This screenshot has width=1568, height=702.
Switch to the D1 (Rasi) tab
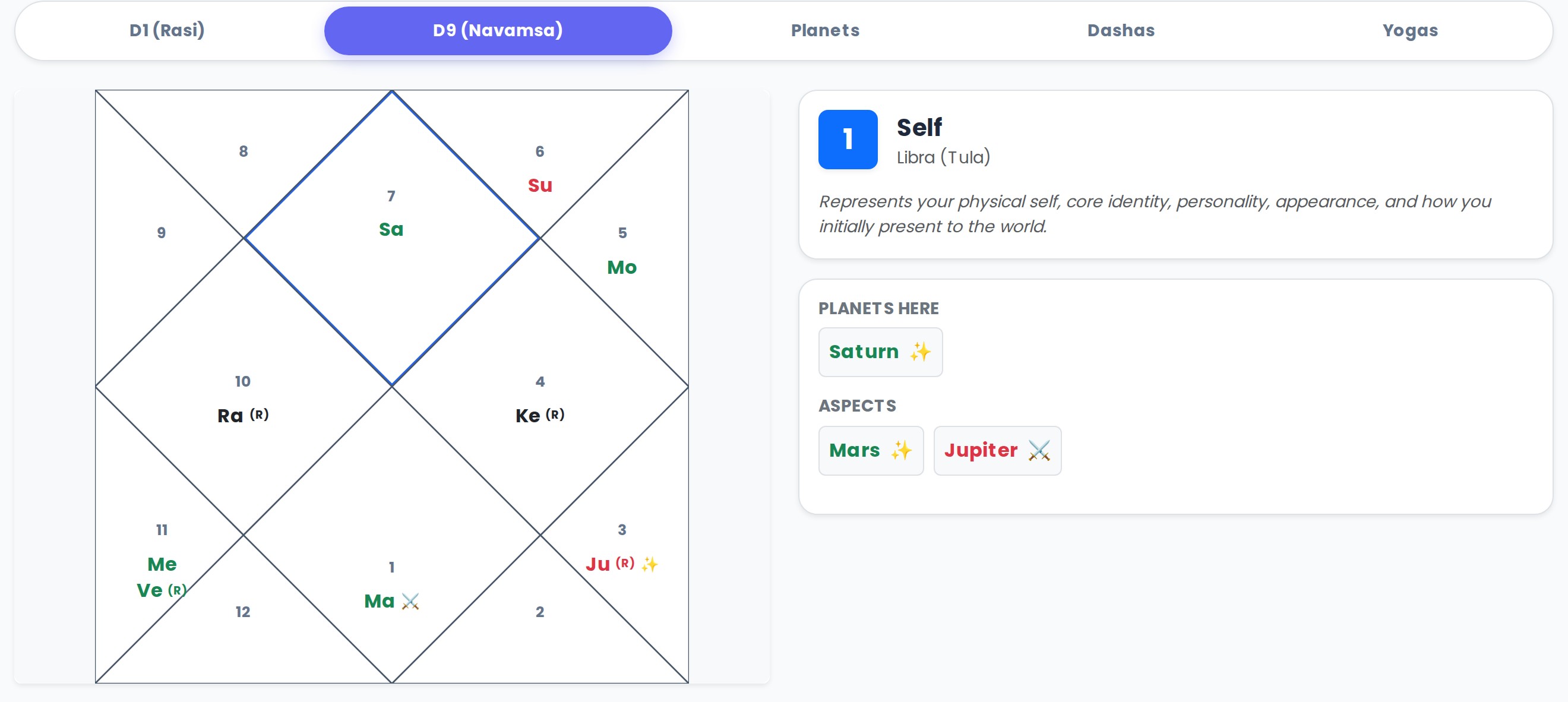(x=166, y=30)
